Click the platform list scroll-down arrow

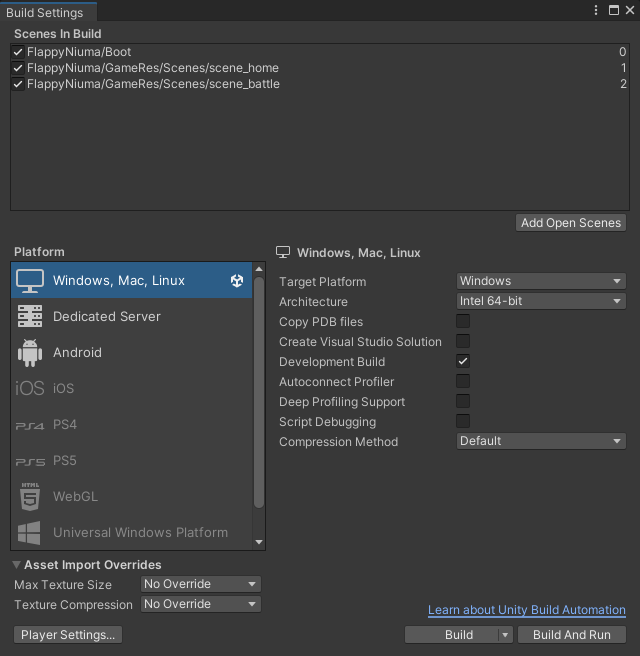[259, 542]
